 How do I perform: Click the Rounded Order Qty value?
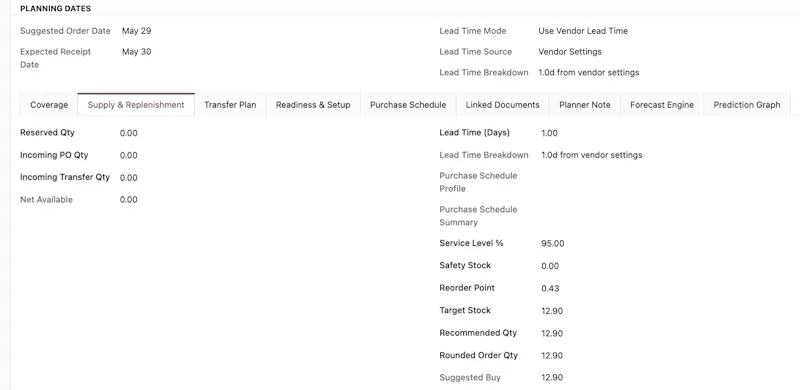[x=552, y=356]
